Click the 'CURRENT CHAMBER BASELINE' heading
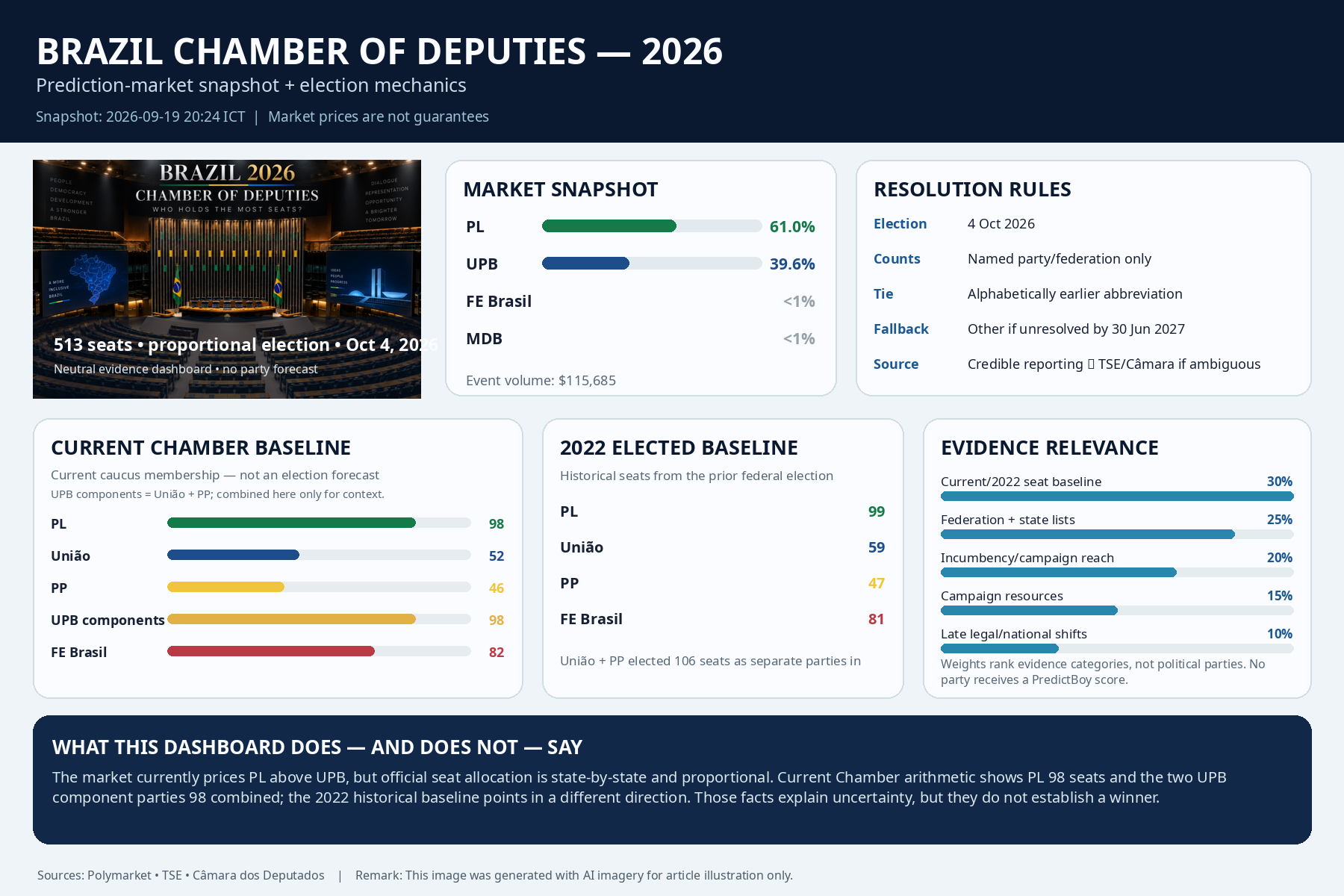This screenshot has height=896, width=1344. click(x=201, y=448)
